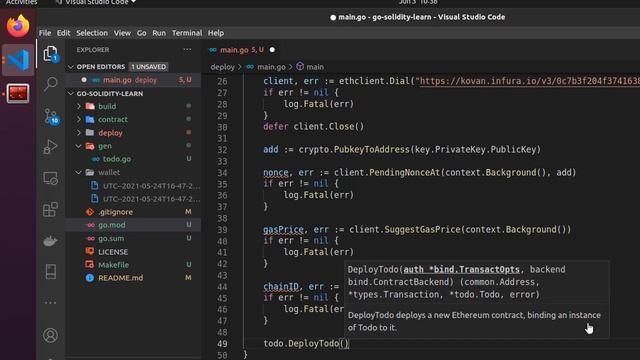Screen dimensions: 640x360
Task: Collapse the Open Editors section
Action: point(71,67)
